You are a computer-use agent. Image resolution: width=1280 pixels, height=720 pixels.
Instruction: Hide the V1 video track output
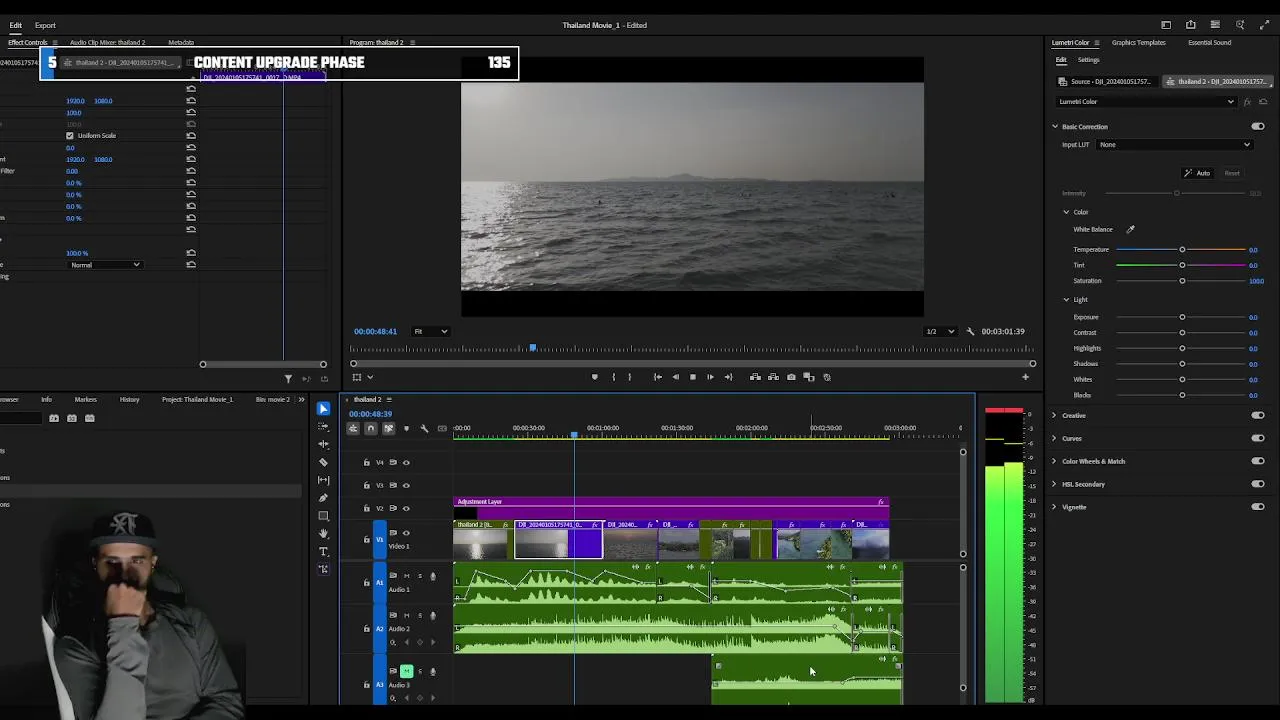pos(406,533)
